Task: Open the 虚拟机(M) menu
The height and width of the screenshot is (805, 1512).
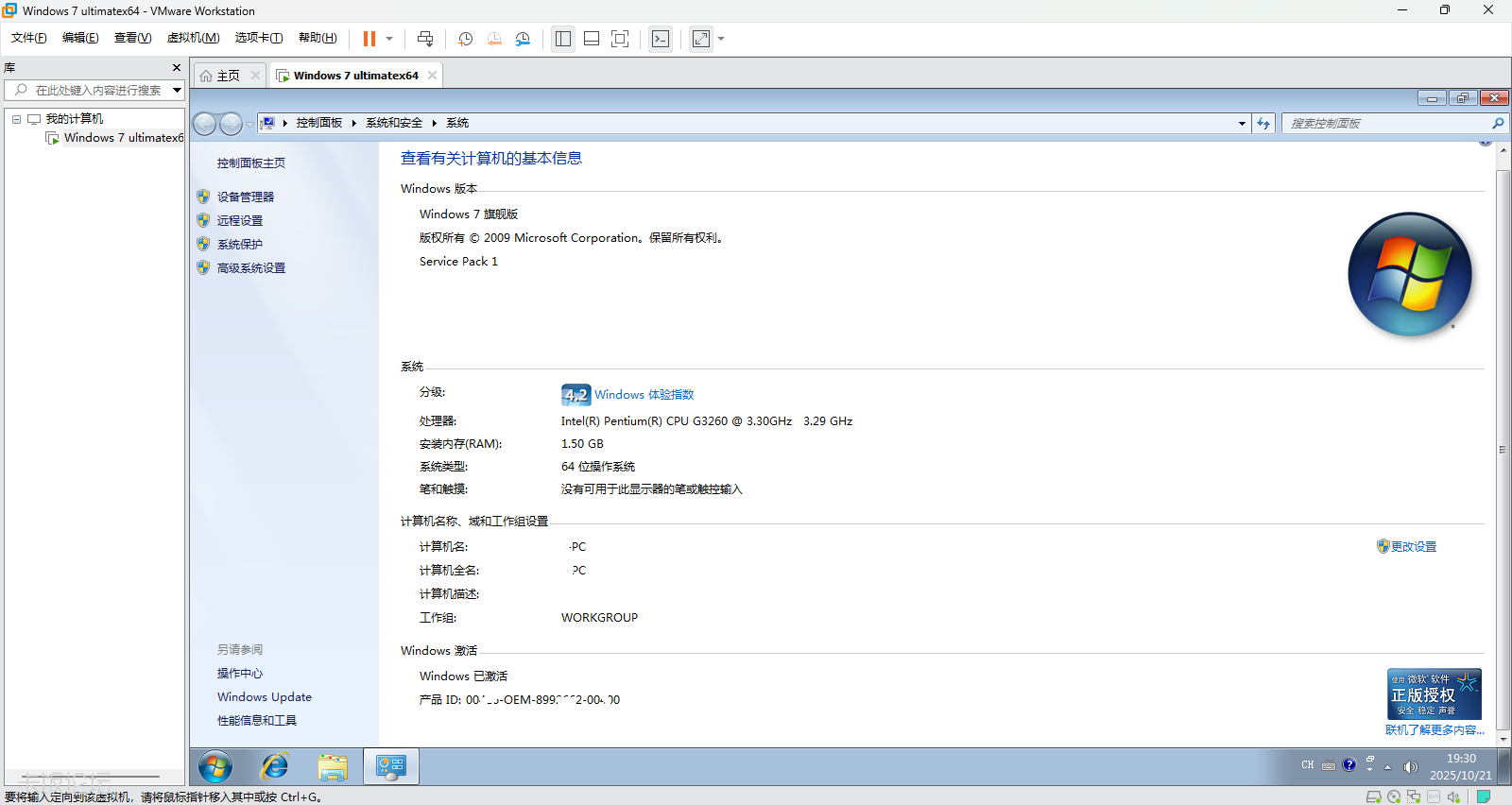Action: pos(193,38)
